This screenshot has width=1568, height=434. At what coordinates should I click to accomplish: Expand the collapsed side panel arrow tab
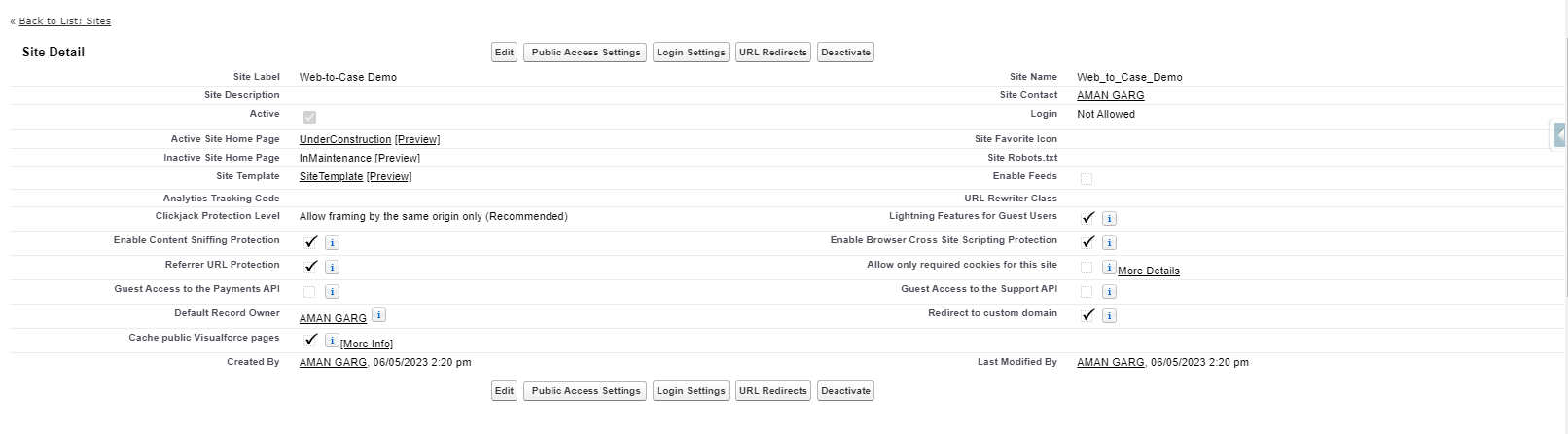1559,135
